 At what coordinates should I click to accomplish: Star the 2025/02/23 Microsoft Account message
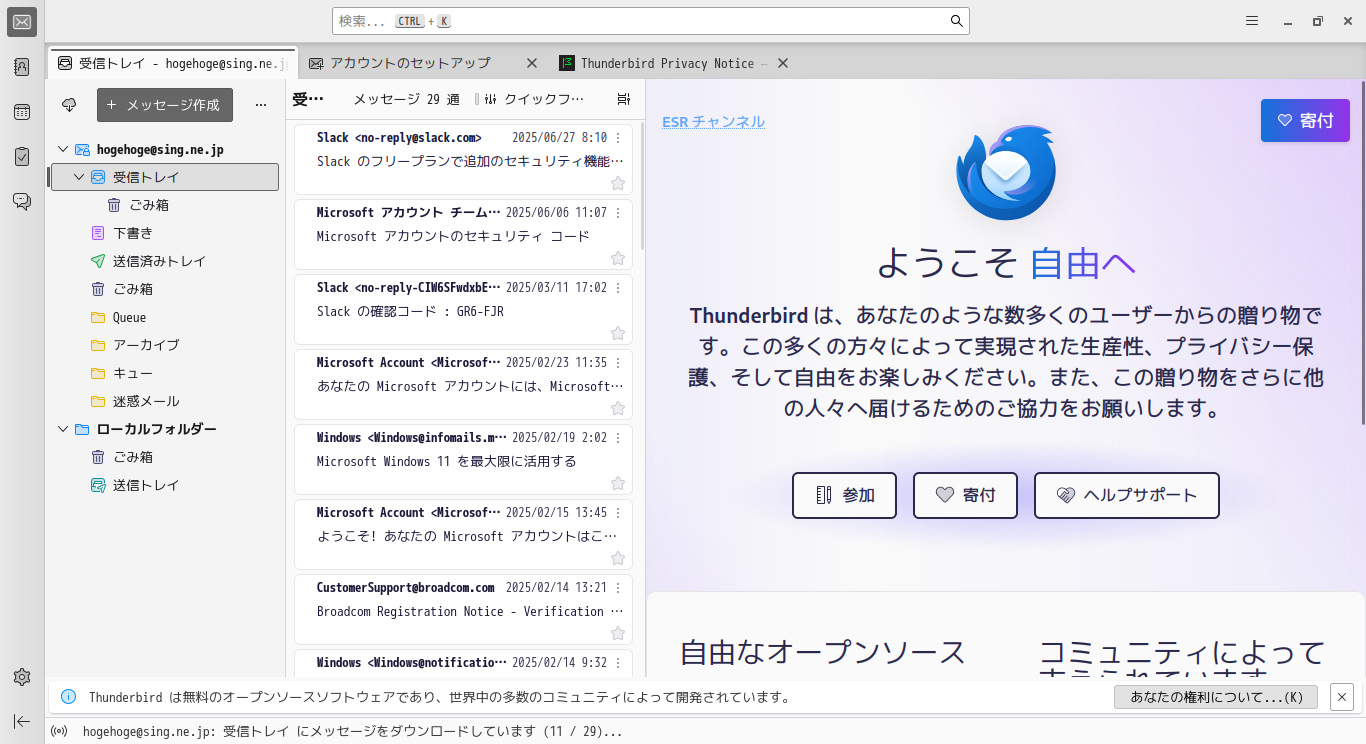(618, 408)
